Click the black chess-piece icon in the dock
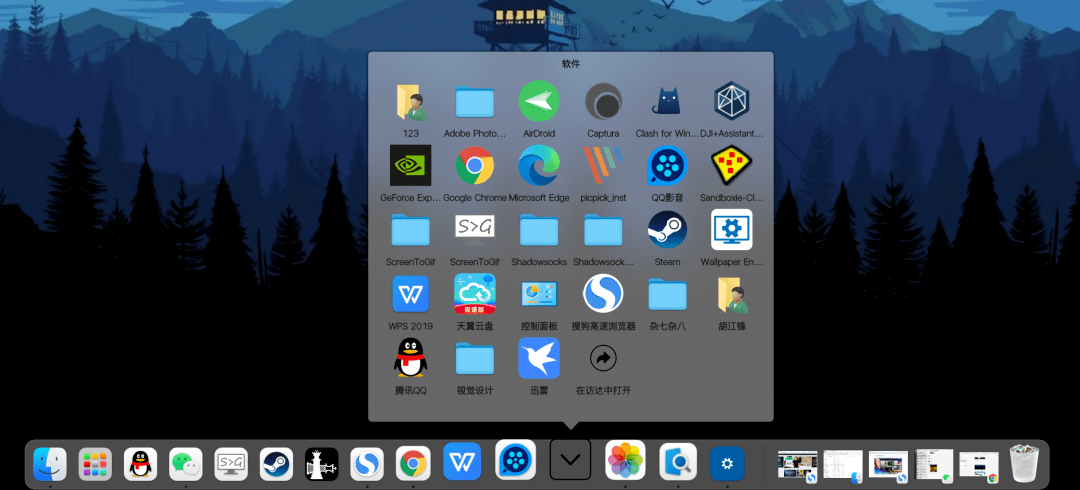 (x=322, y=464)
